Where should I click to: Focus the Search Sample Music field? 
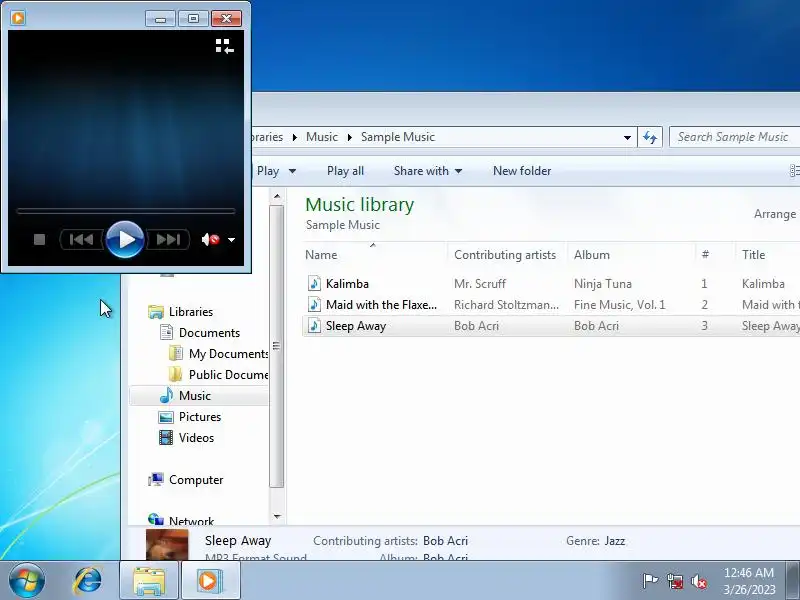pyautogui.click(x=735, y=137)
